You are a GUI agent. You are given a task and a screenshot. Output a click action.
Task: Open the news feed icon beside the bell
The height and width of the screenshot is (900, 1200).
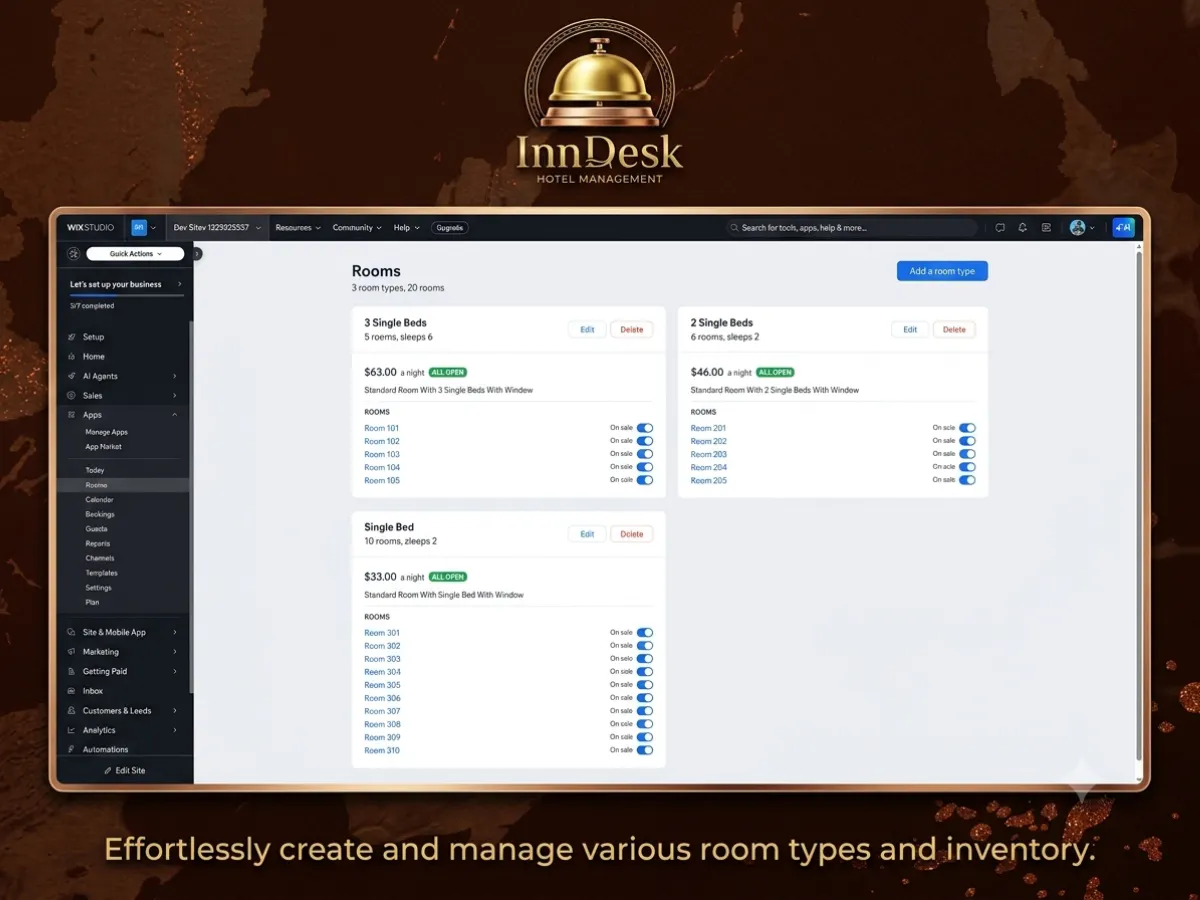1046,228
